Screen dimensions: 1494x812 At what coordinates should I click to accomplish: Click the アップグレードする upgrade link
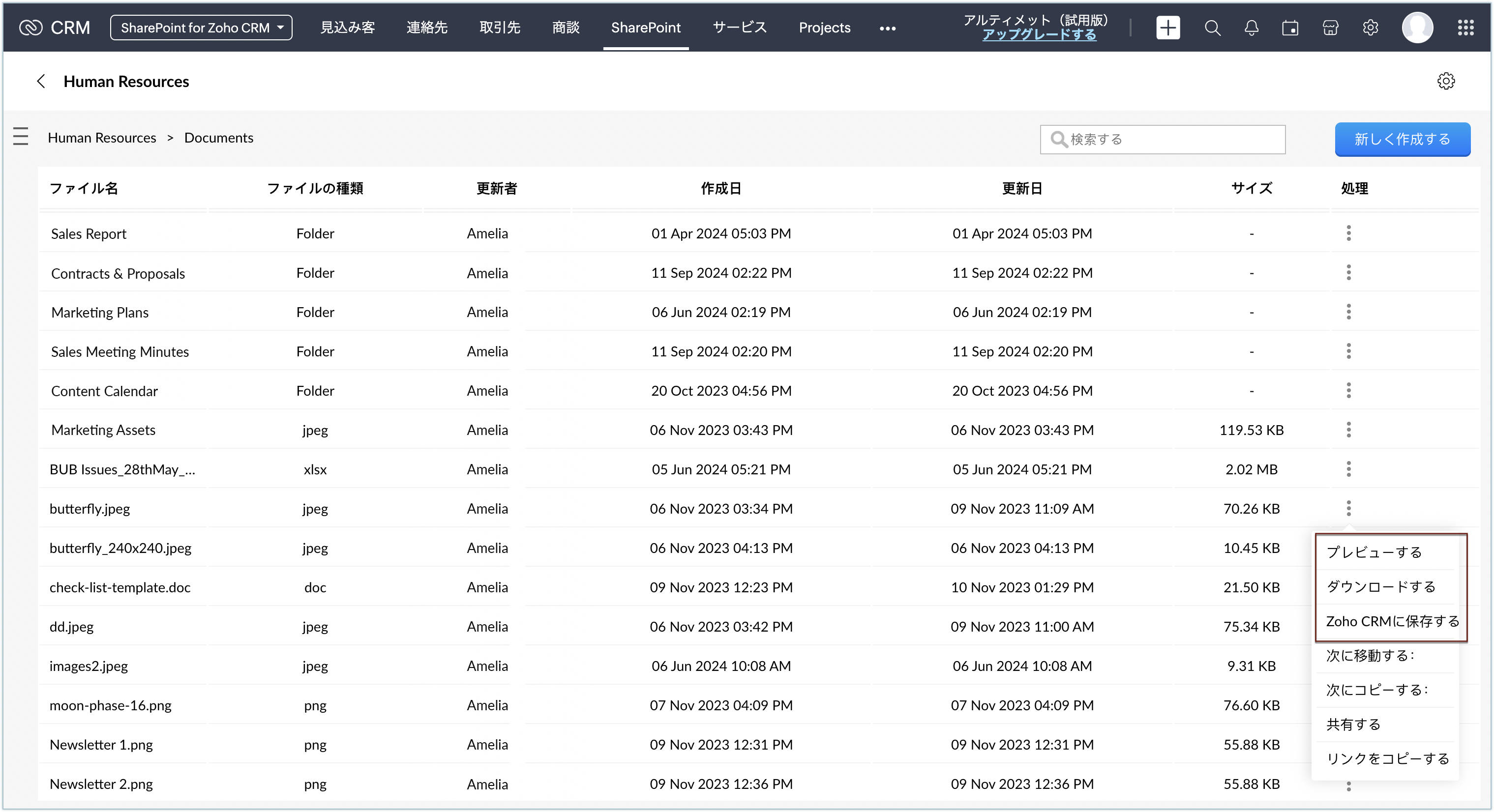pos(1039,35)
